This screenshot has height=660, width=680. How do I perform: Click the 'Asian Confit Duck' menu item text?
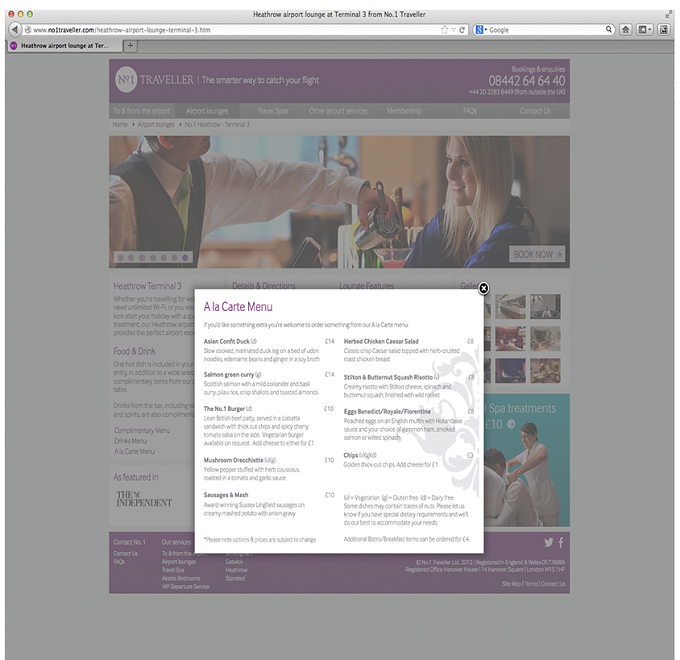click(x=226, y=341)
